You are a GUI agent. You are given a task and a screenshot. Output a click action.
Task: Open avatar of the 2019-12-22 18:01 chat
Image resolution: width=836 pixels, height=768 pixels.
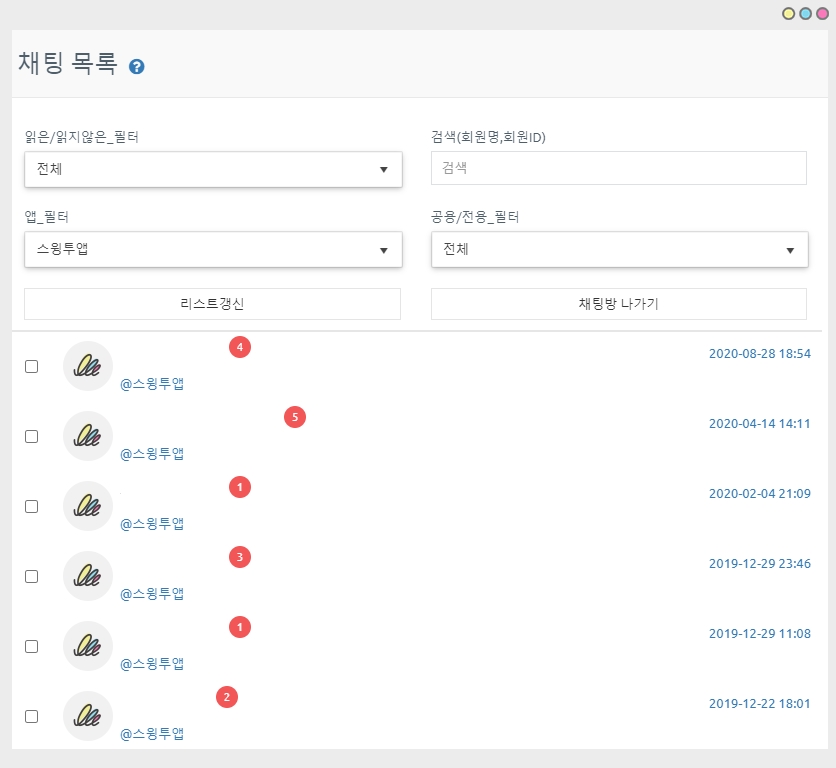coord(88,716)
